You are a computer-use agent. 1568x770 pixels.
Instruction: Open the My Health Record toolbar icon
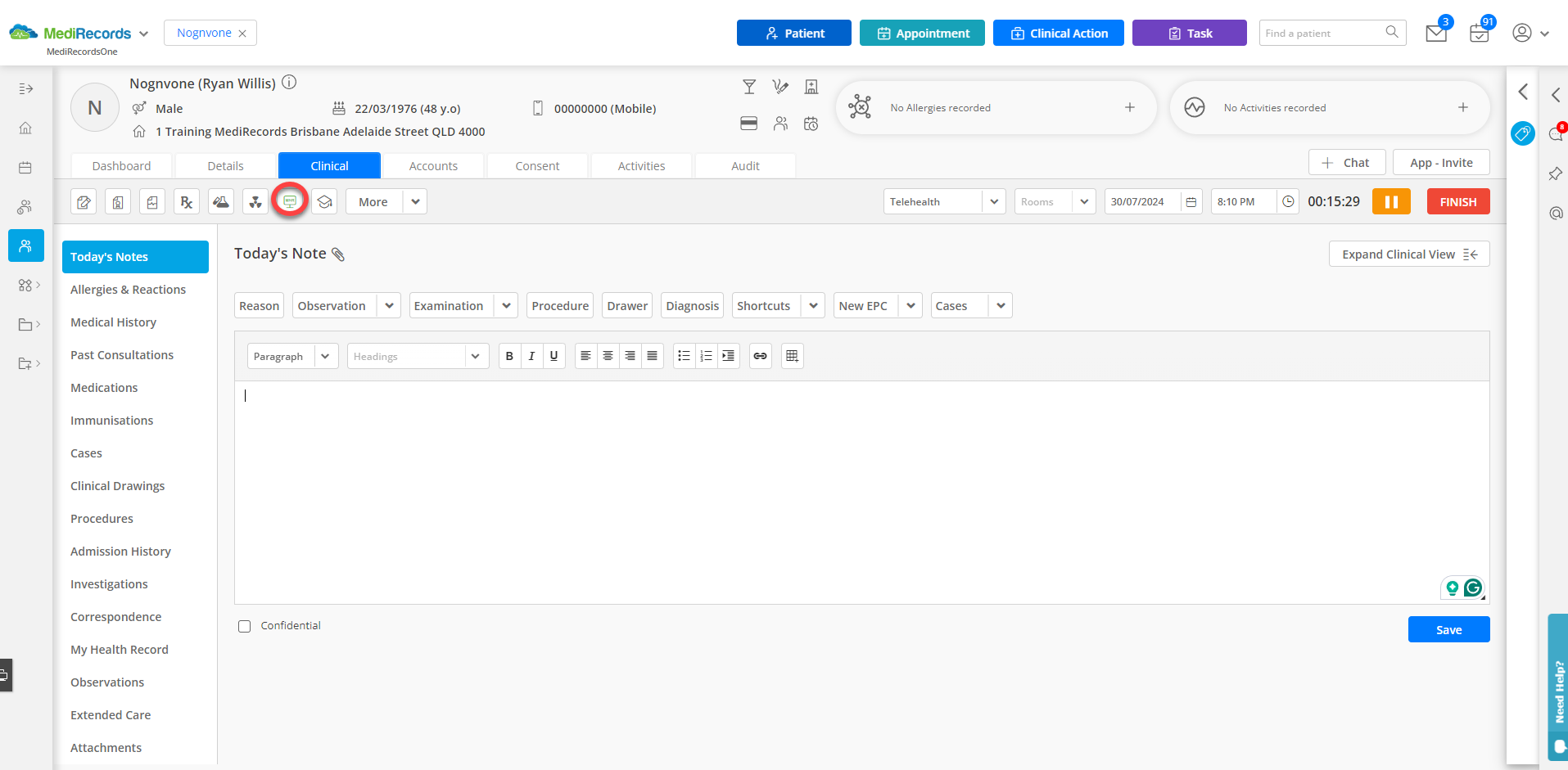click(x=290, y=201)
